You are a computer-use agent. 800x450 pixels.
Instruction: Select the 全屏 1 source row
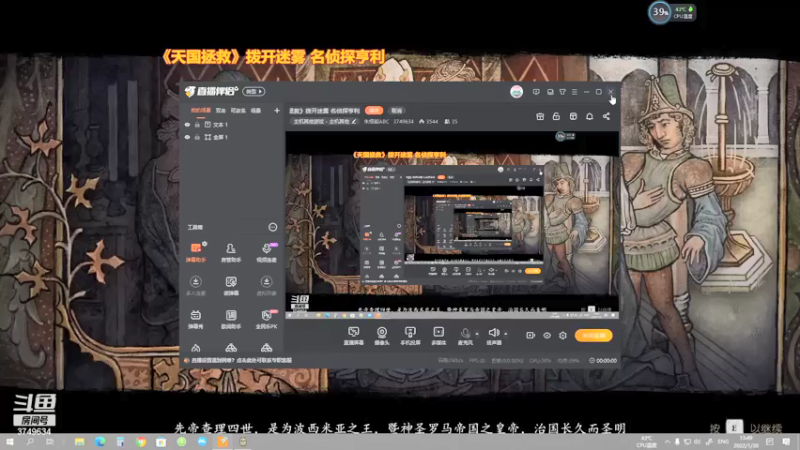232,137
